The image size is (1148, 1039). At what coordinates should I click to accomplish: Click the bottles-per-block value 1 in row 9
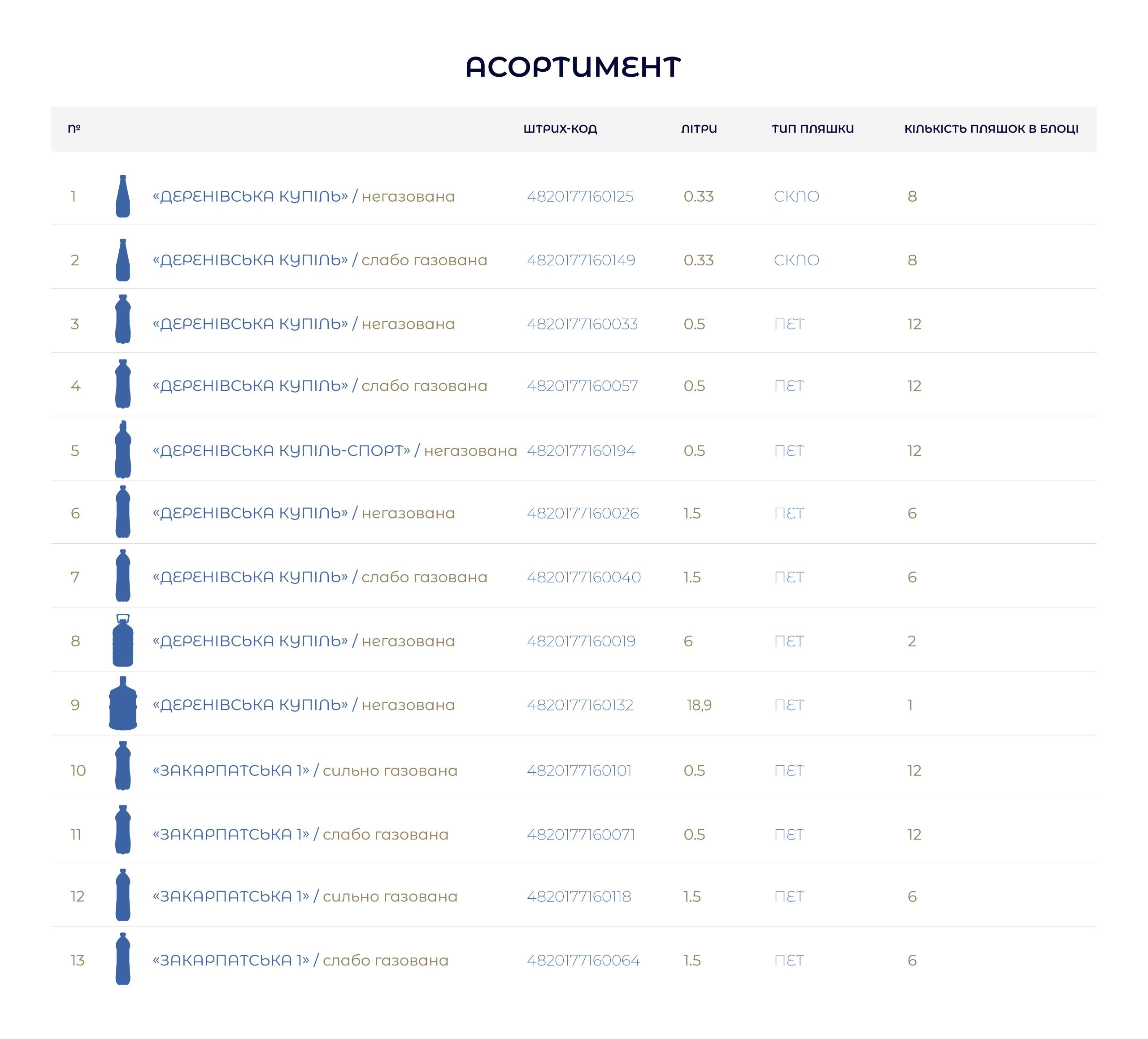coord(910,705)
